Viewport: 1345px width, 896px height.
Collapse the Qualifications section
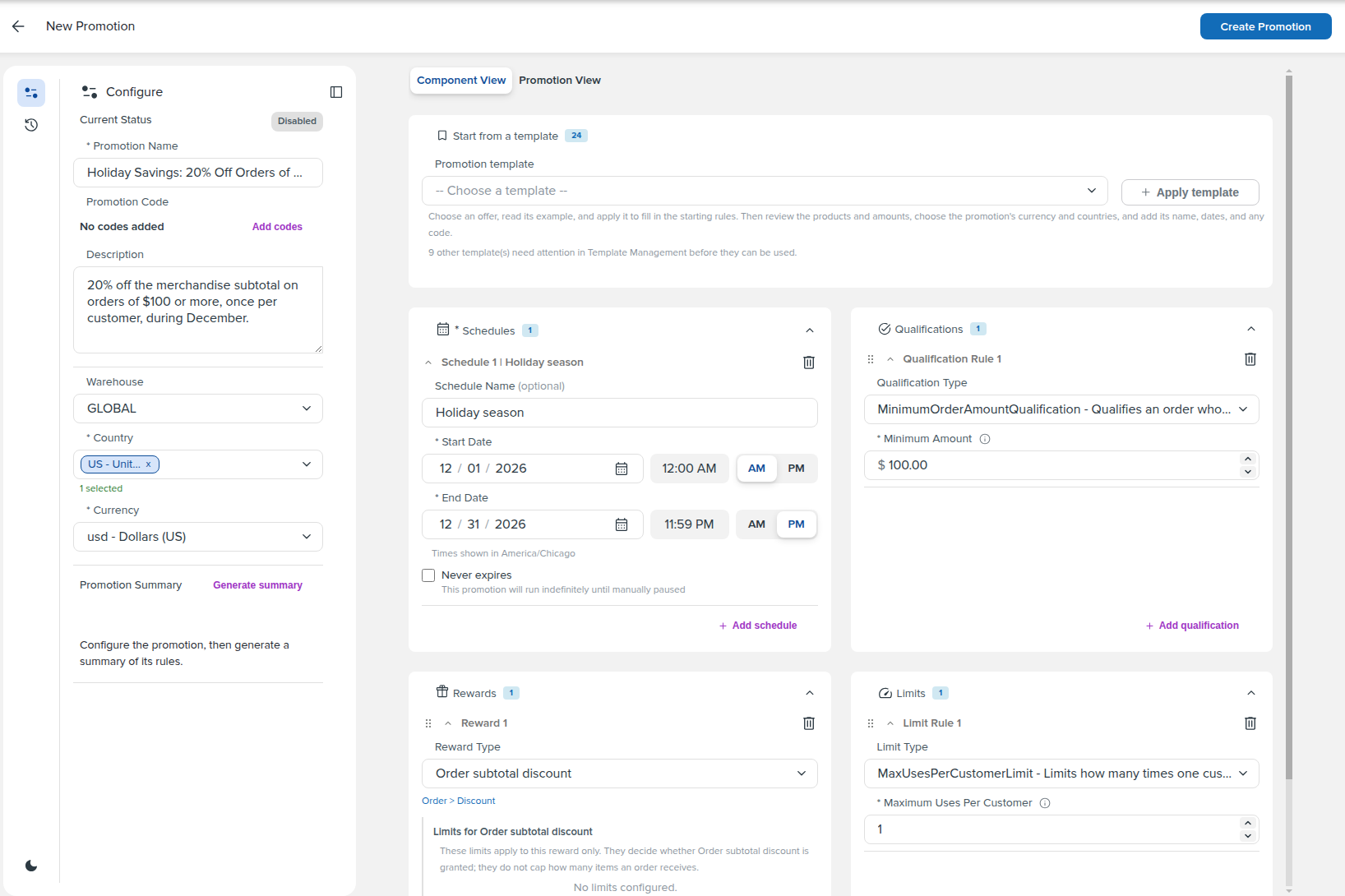[1251, 329]
